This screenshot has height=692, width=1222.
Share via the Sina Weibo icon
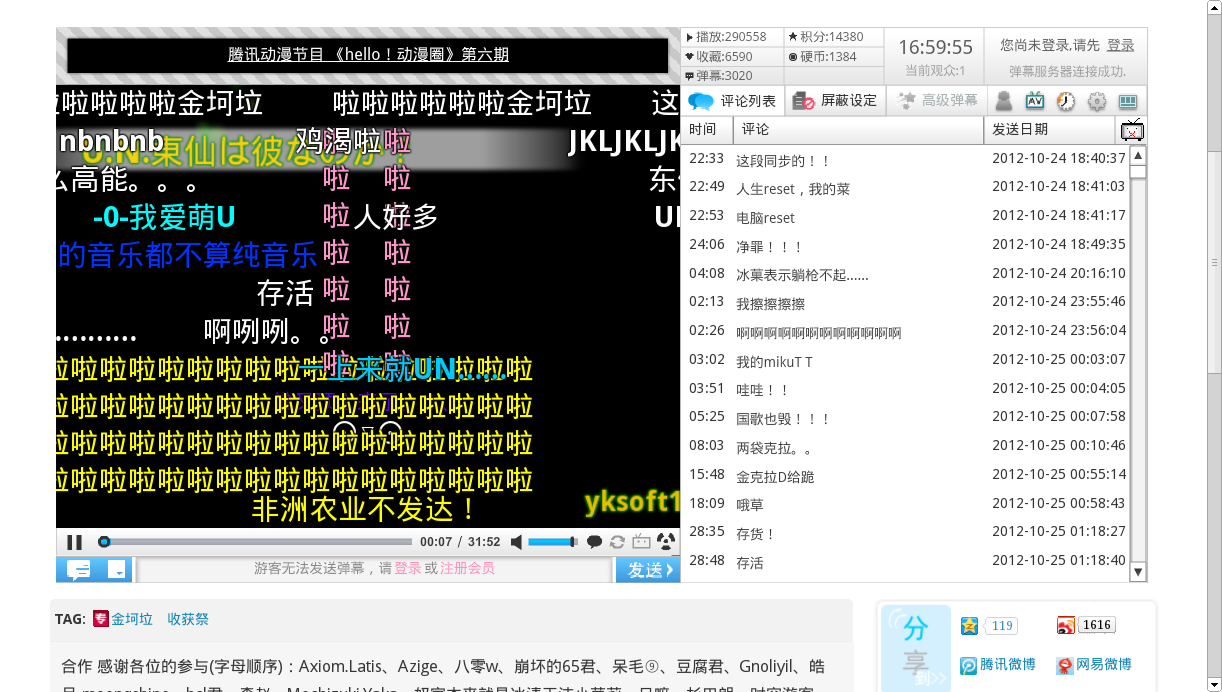pos(1066,626)
